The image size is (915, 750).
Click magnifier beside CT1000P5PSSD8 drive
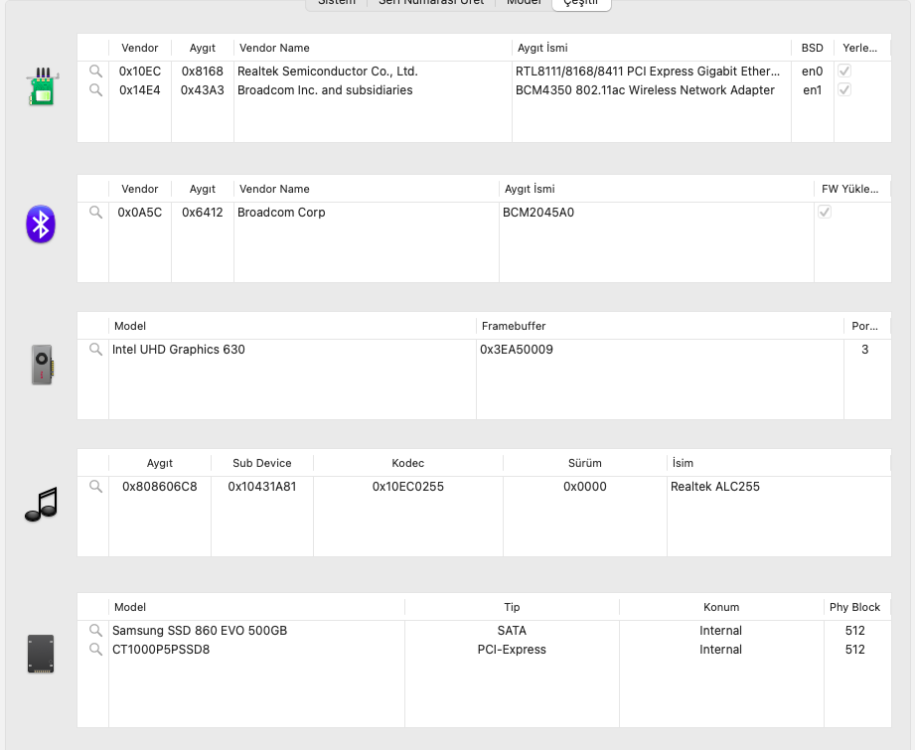96,649
